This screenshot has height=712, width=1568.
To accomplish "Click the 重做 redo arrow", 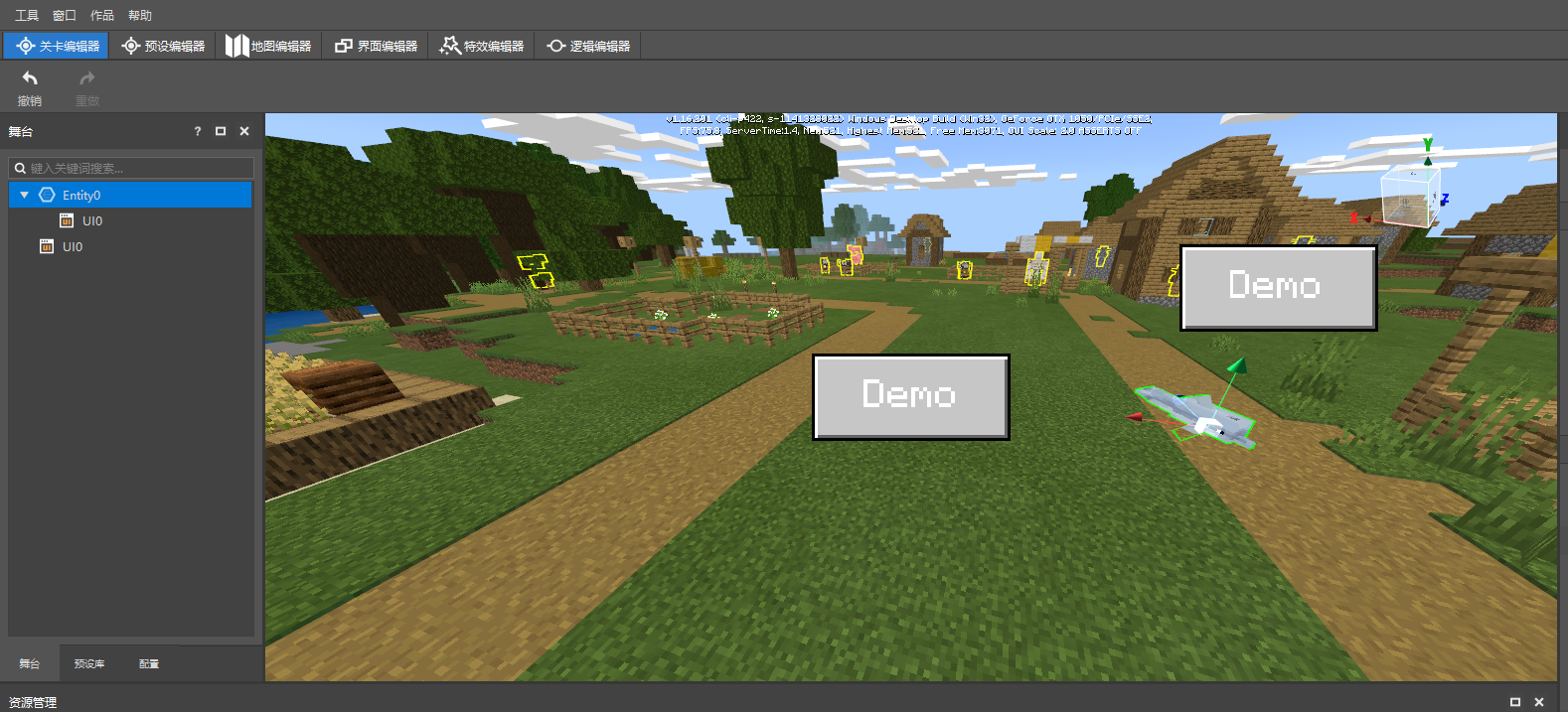I will [87, 78].
